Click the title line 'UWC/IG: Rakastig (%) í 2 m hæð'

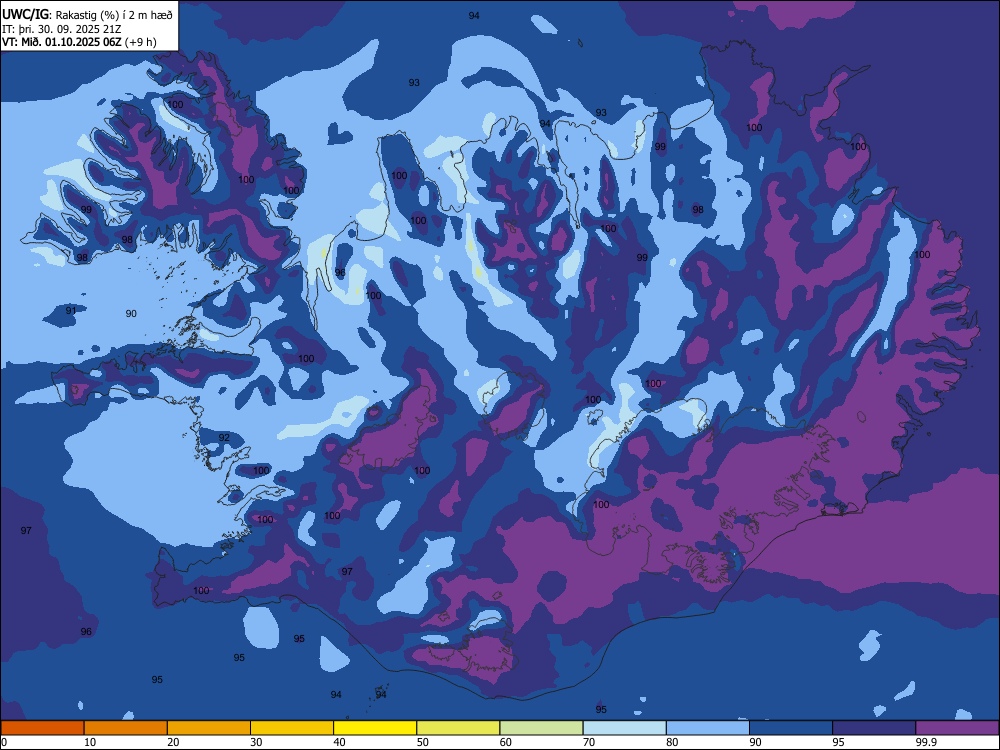click(87, 15)
